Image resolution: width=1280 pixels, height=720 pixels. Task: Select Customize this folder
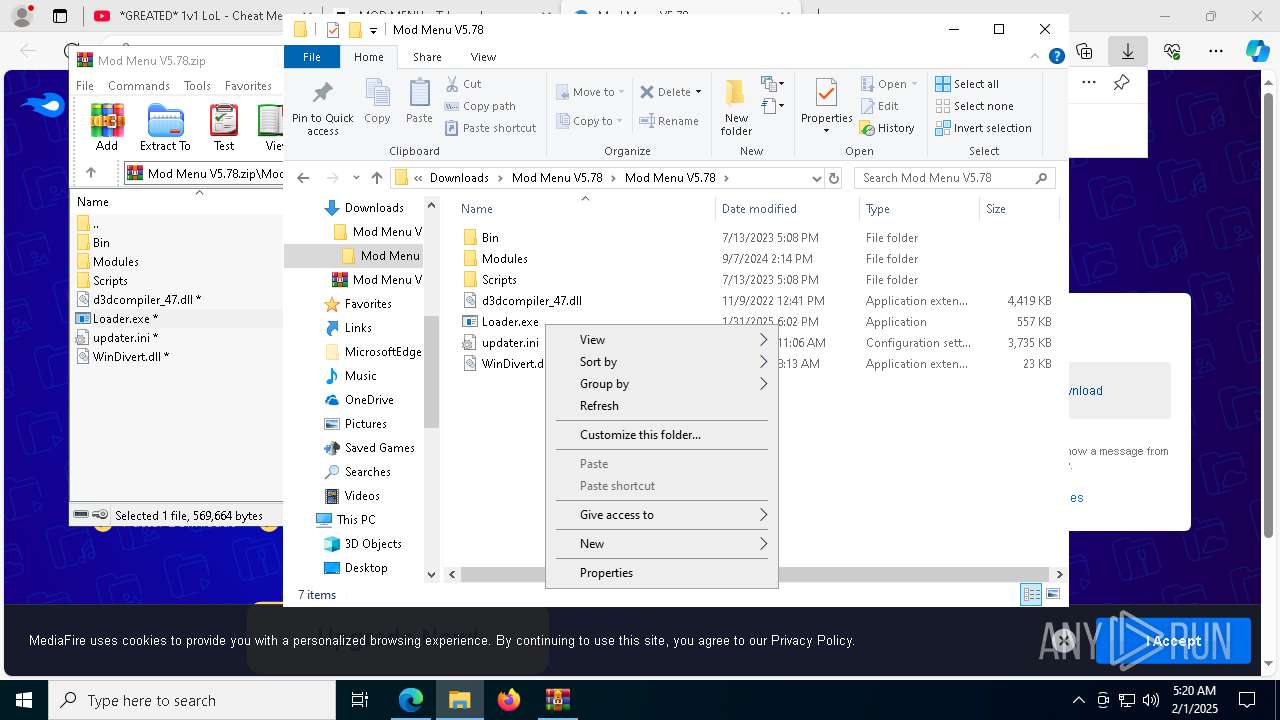(x=662, y=435)
